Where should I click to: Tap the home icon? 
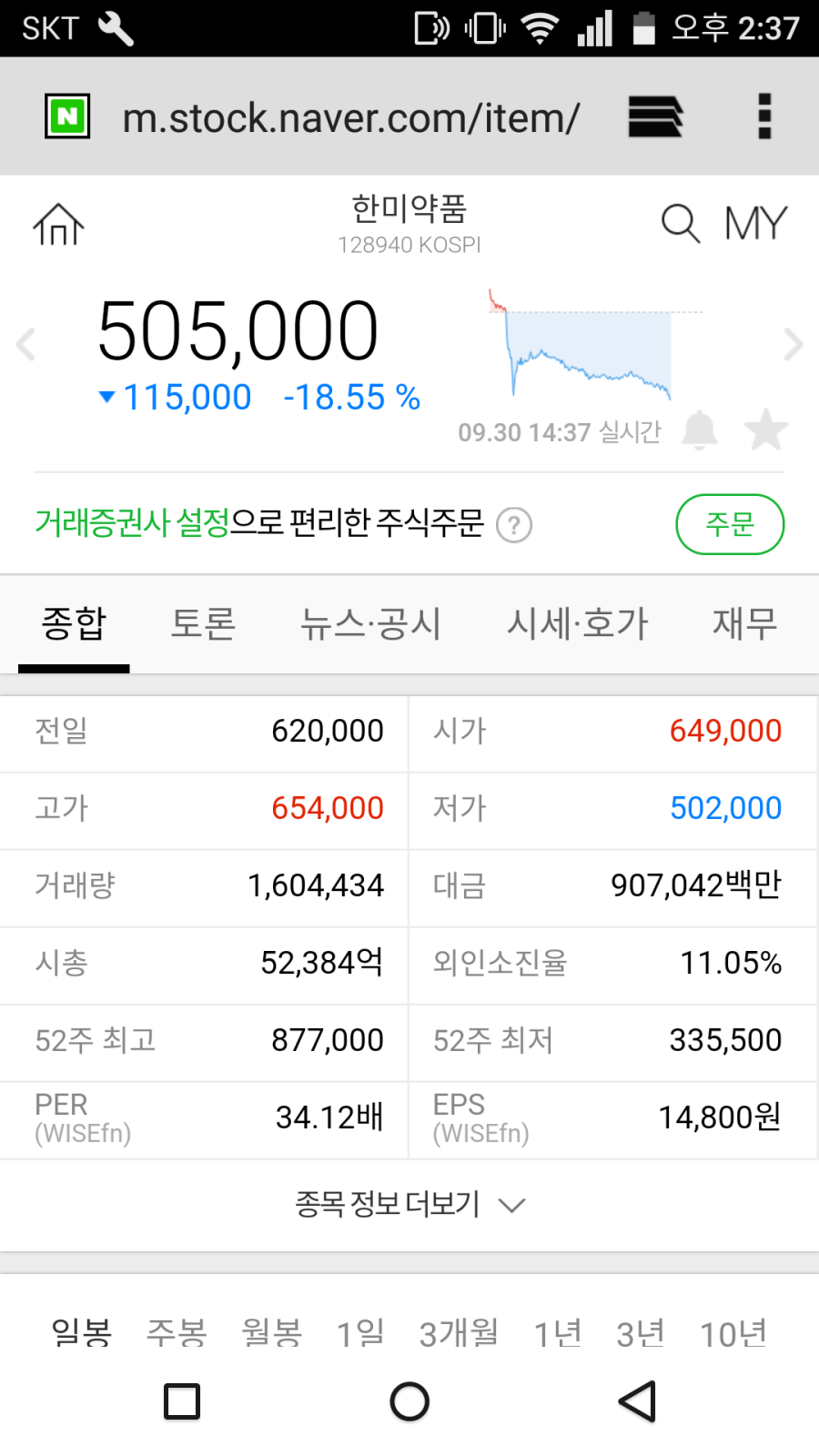point(59,224)
